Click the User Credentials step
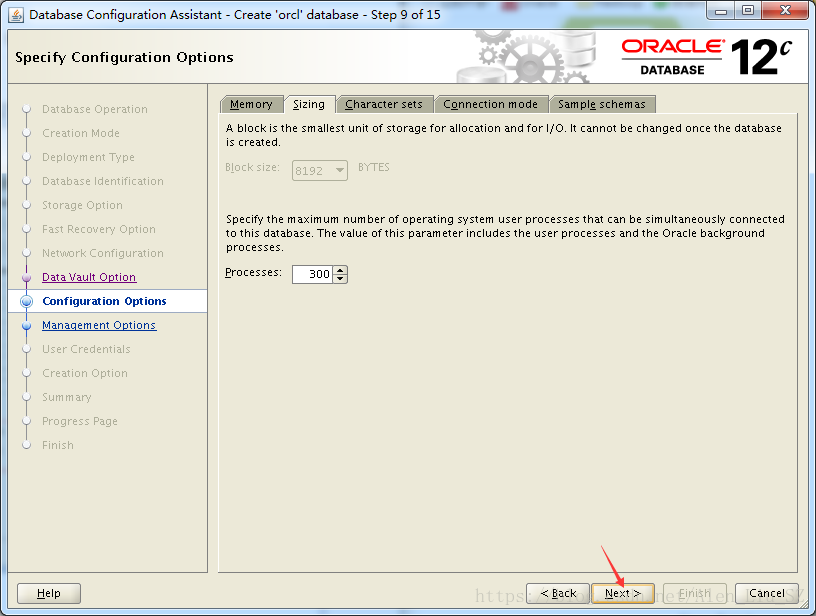 click(86, 349)
